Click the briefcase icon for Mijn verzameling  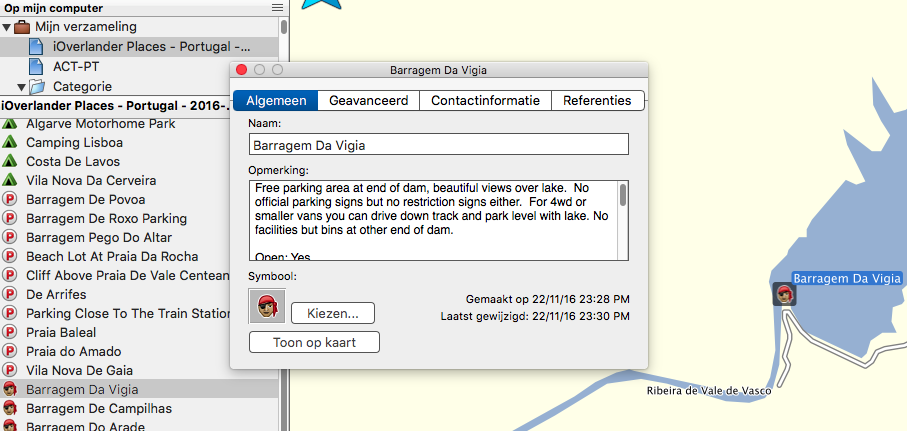click(22, 27)
